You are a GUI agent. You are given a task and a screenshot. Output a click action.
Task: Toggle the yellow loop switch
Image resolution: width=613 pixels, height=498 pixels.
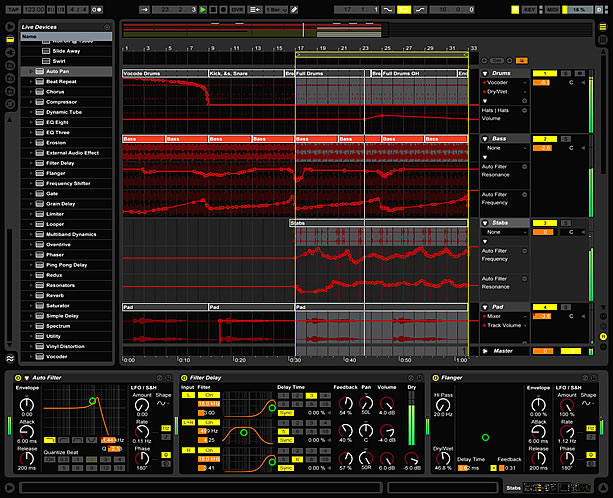coord(404,9)
